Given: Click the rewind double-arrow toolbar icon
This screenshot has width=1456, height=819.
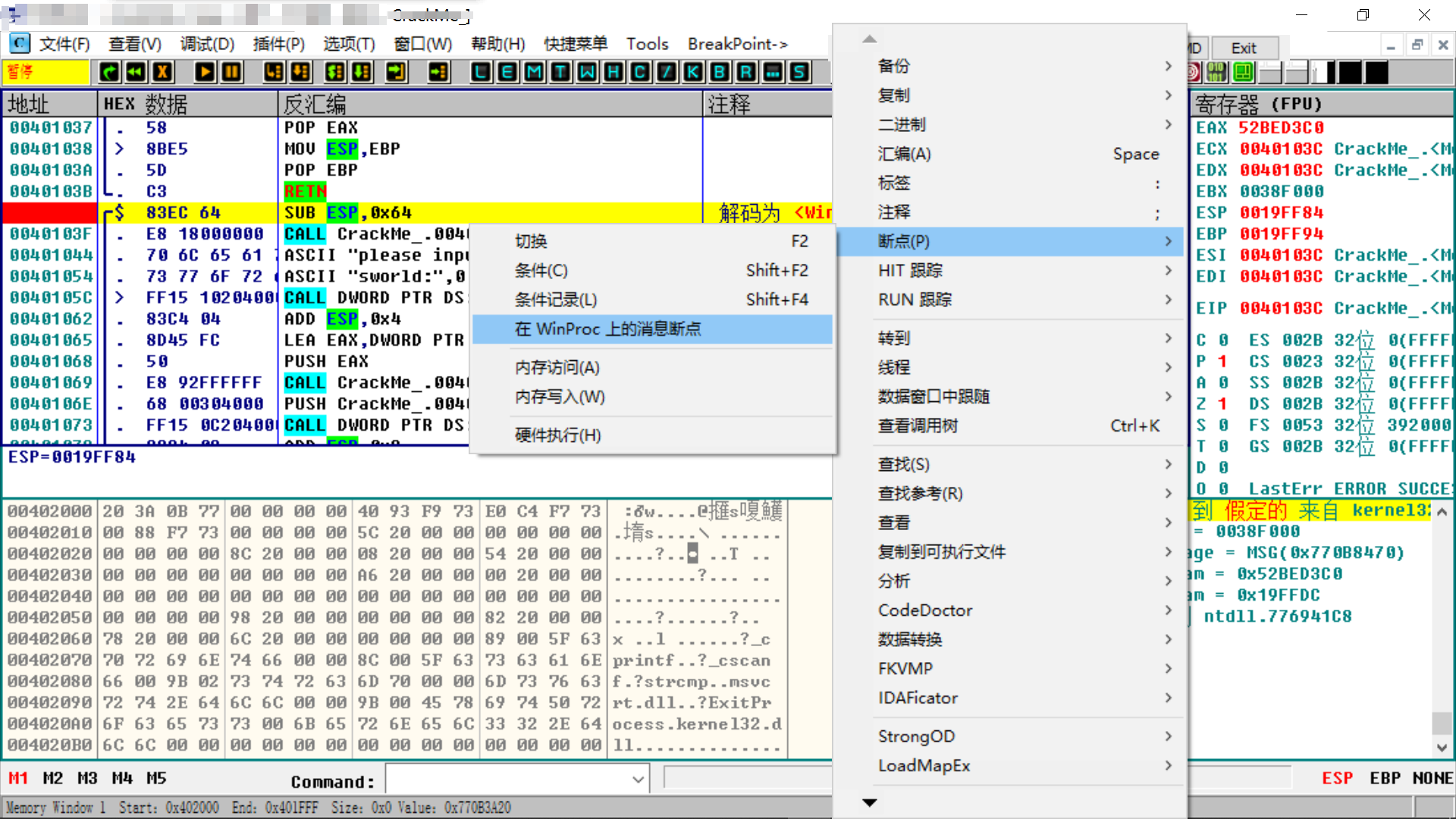Looking at the screenshot, I should pos(136,72).
